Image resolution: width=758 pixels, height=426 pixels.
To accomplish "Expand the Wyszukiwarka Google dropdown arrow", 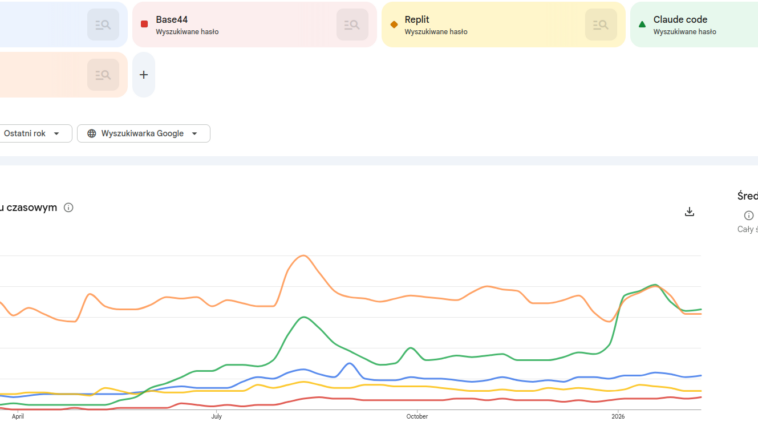I will (x=194, y=133).
